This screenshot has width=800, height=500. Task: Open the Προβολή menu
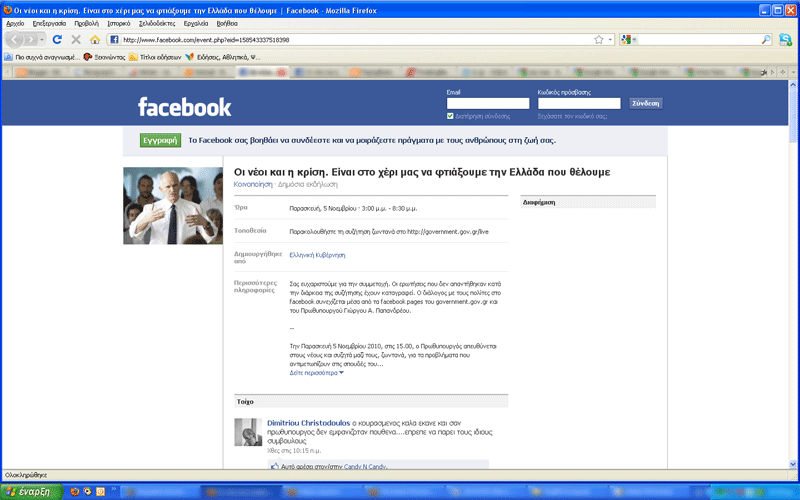coord(86,23)
